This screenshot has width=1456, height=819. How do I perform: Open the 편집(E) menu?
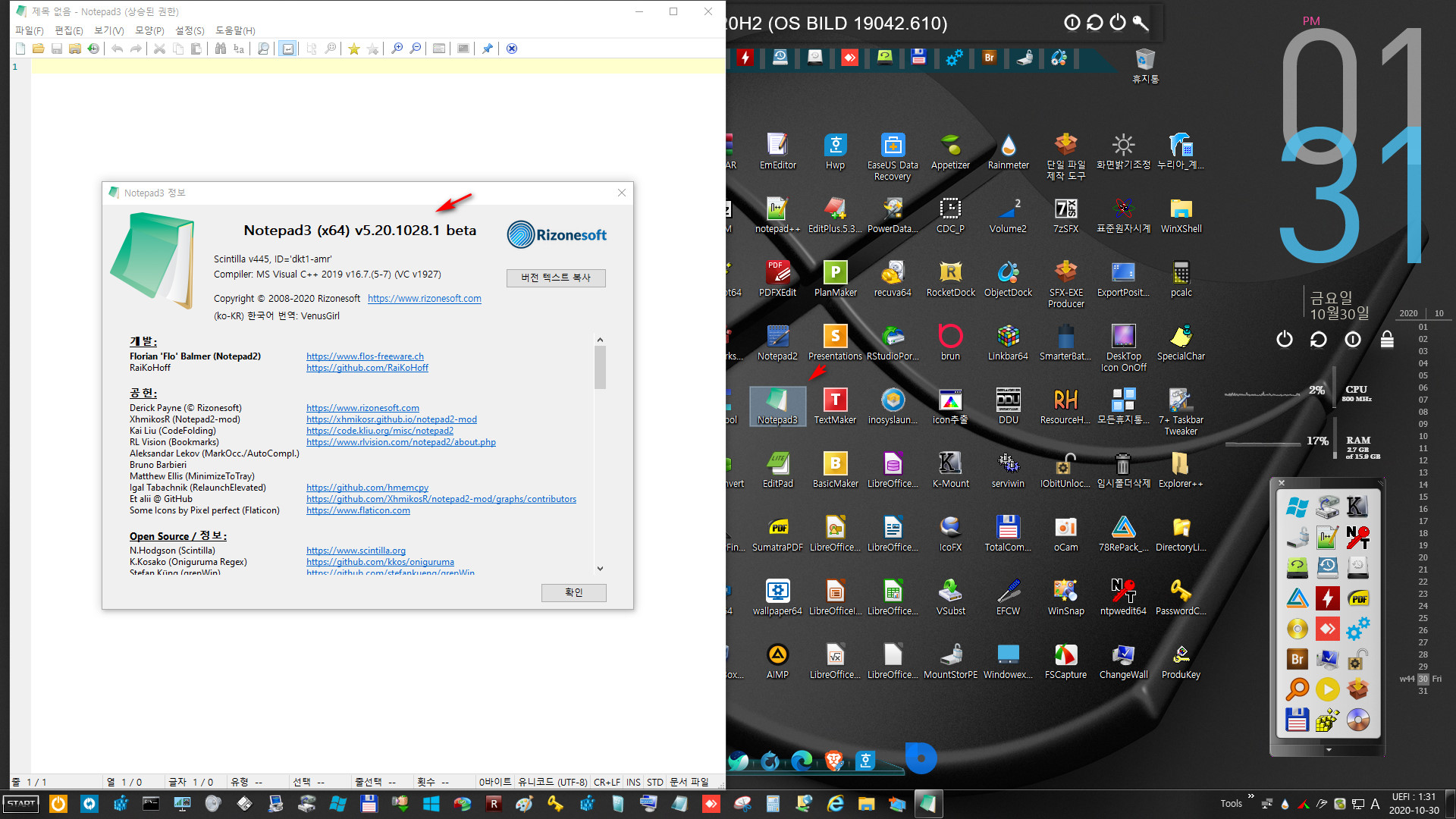pos(69,30)
